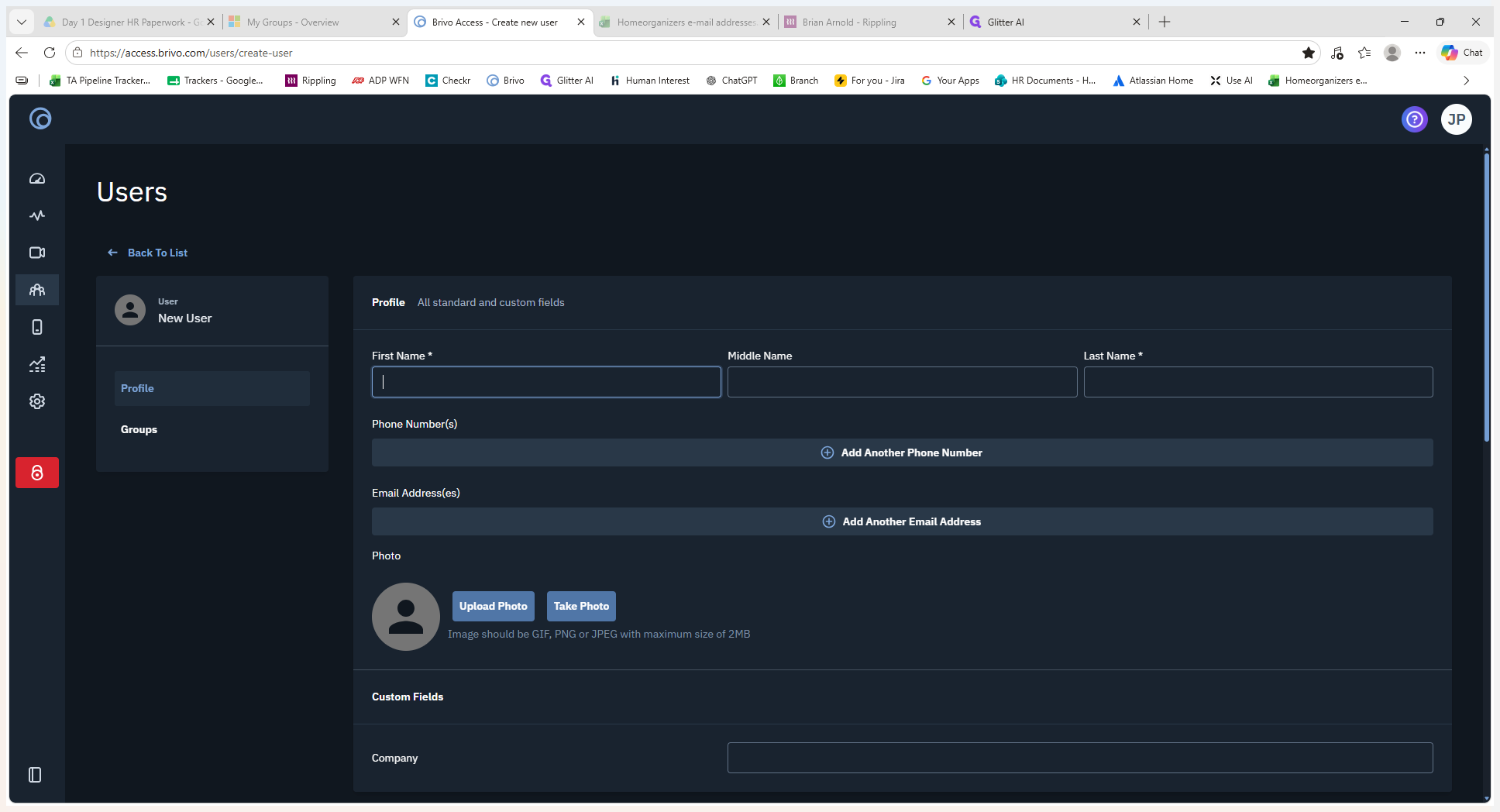Open the ADP WFN bookmark
Viewport: 1500px width, 812px height.
coord(380,81)
